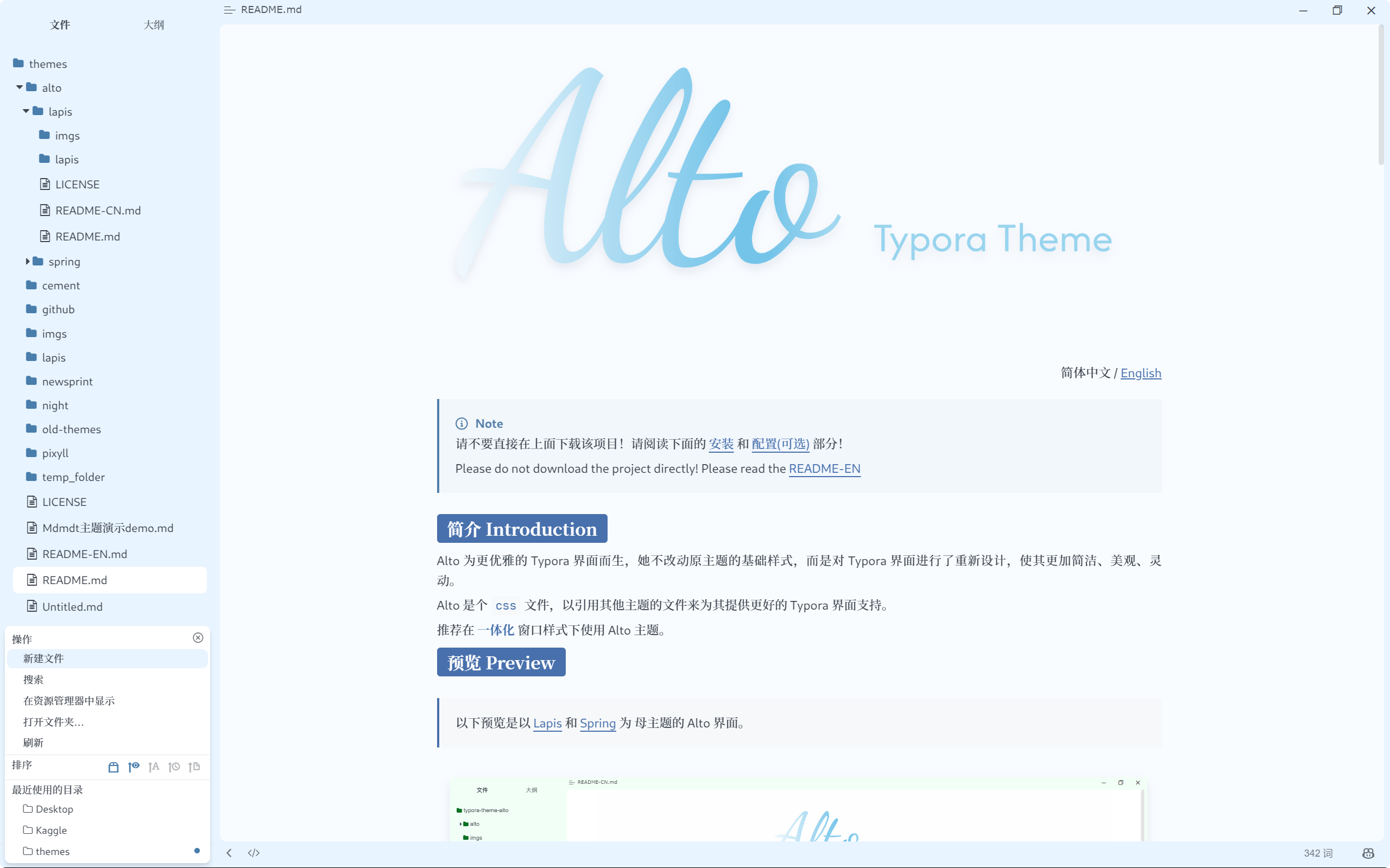Expand the spring folder
The height and width of the screenshot is (868, 1390).
pyautogui.click(x=27, y=261)
